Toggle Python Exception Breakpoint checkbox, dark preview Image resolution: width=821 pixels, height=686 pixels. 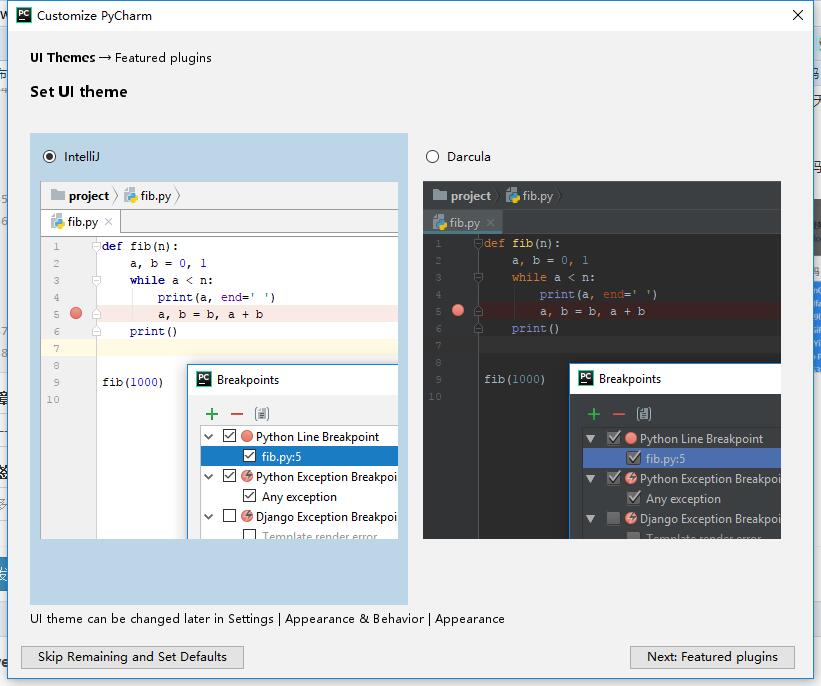(x=614, y=478)
